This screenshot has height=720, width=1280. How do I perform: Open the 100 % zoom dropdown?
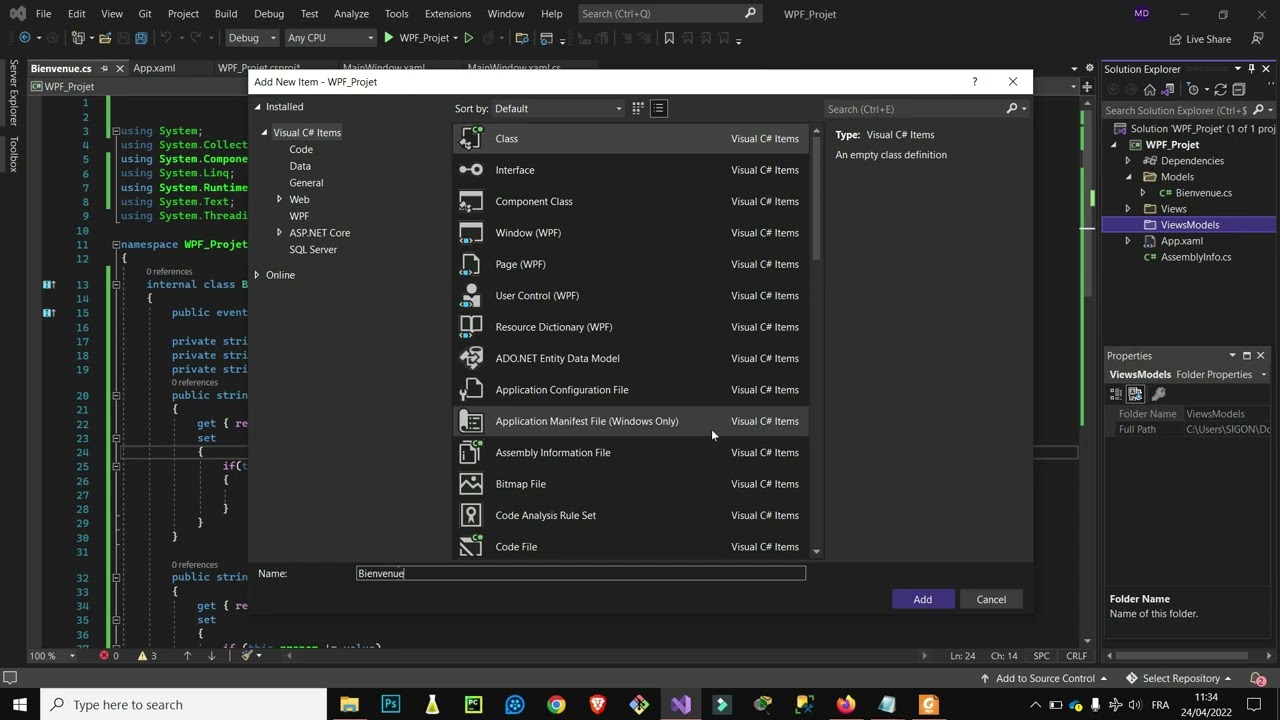coord(50,656)
